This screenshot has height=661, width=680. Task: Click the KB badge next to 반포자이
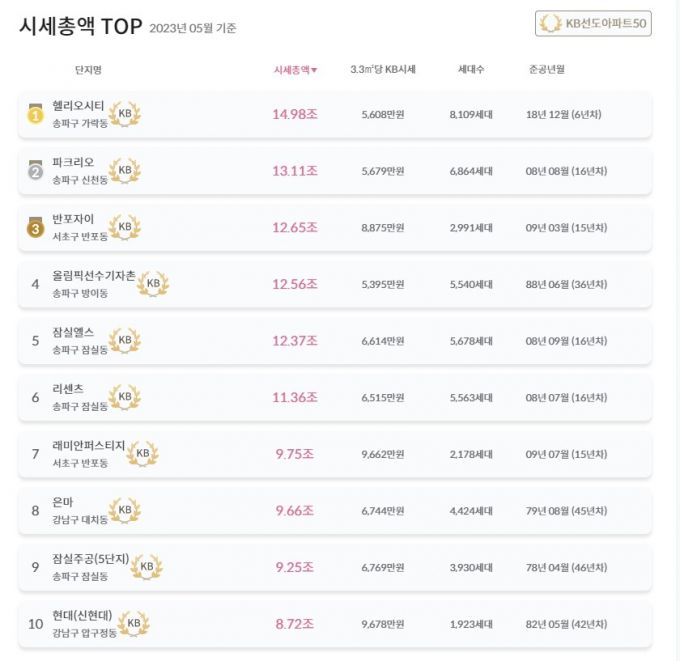(125, 228)
